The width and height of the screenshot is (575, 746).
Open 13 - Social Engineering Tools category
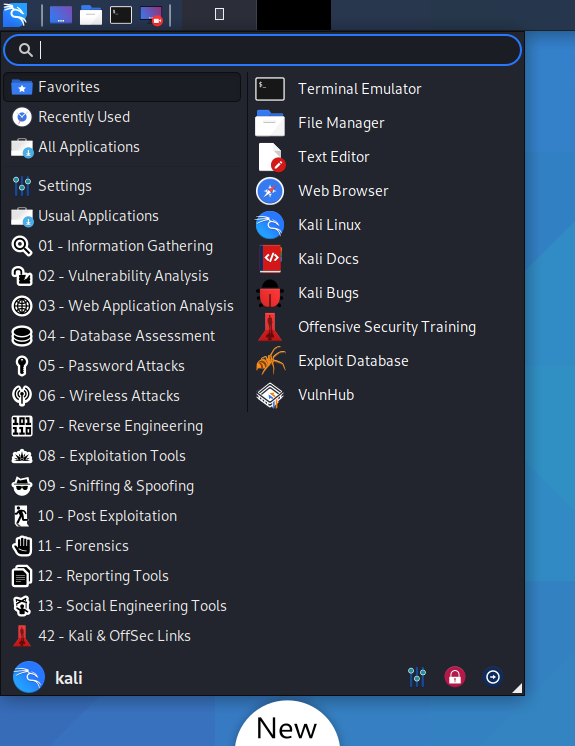(122, 606)
